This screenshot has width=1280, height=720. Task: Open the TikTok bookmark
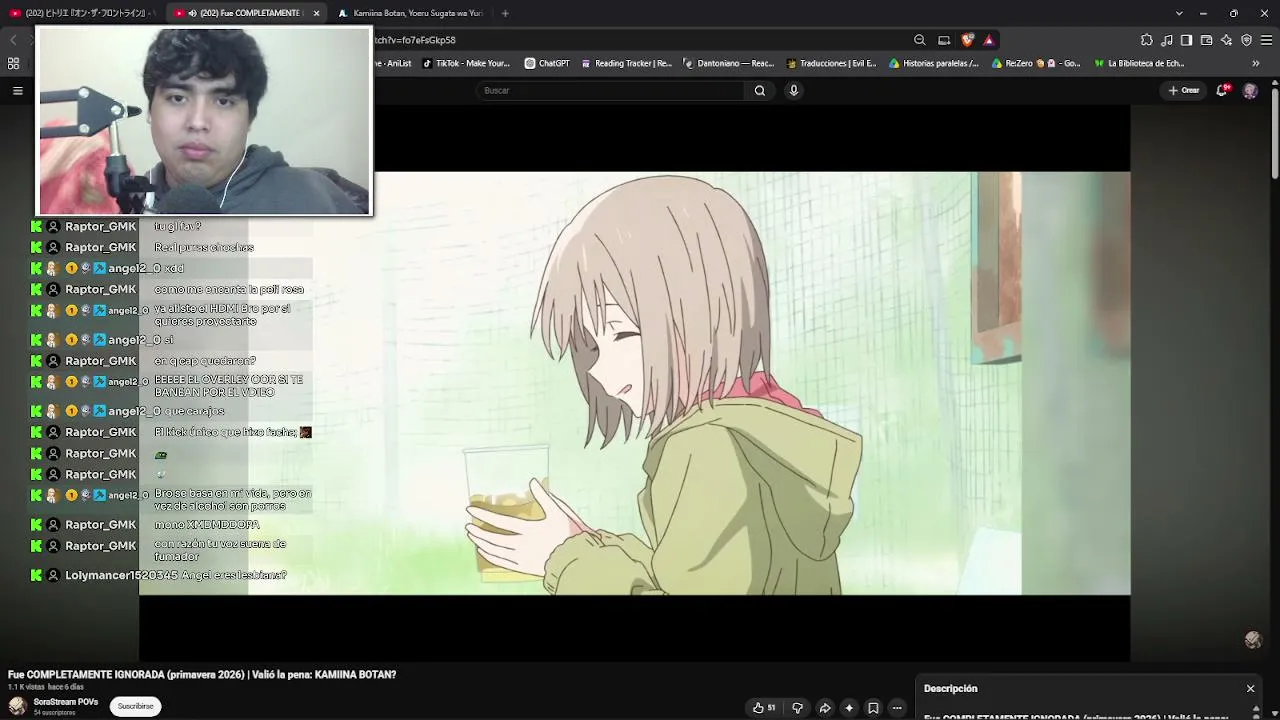tap(467, 63)
